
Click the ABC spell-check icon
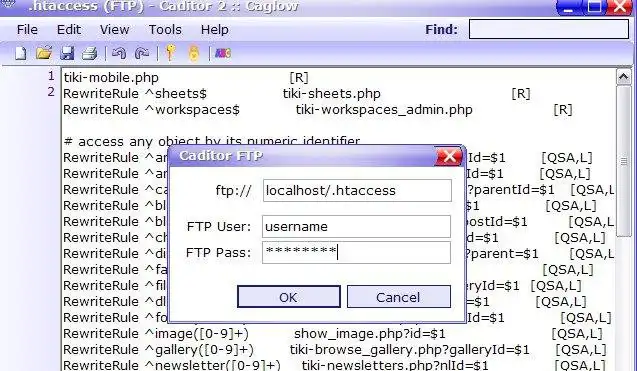coord(223,53)
